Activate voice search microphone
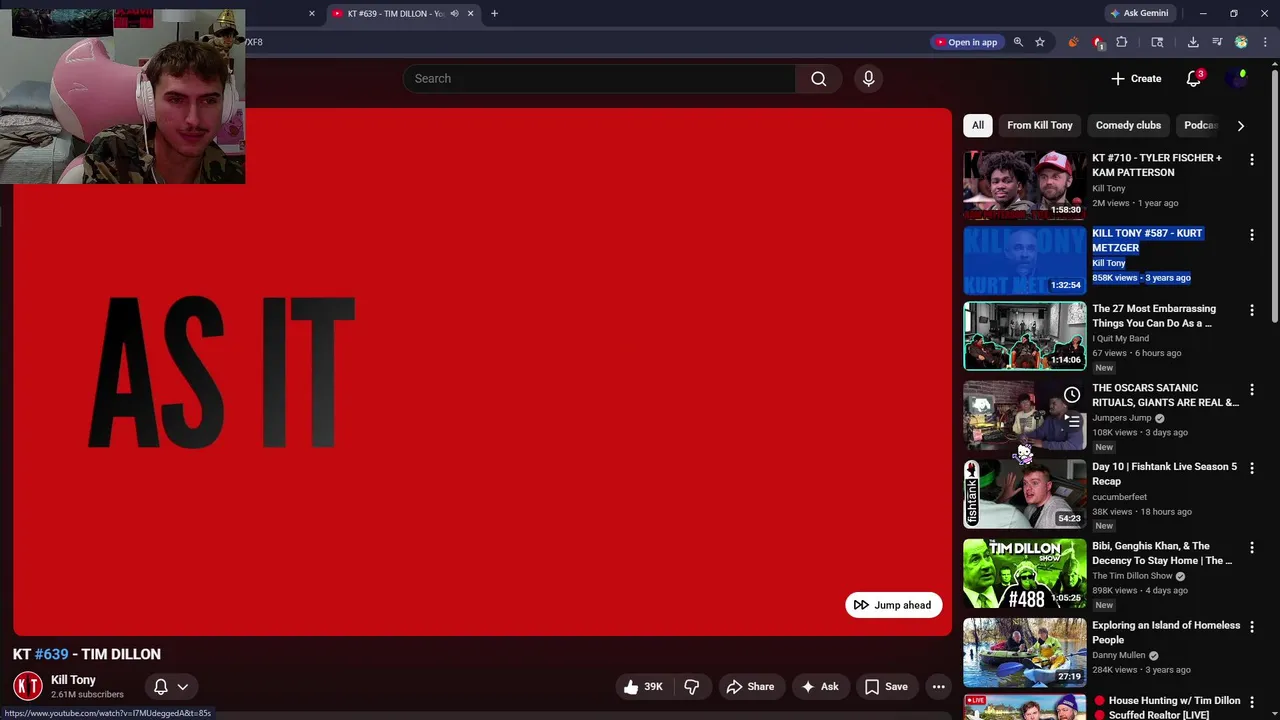The image size is (1280, 720). (868, 79)
